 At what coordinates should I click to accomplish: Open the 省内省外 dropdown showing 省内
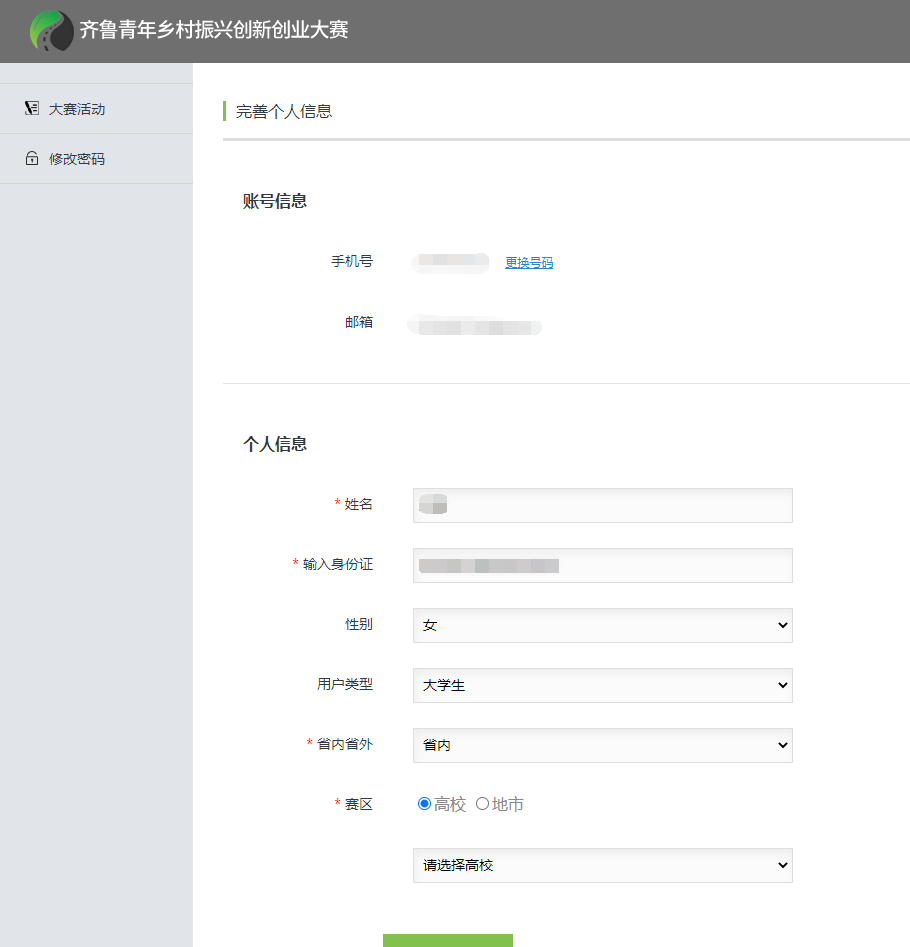point(602,745)
